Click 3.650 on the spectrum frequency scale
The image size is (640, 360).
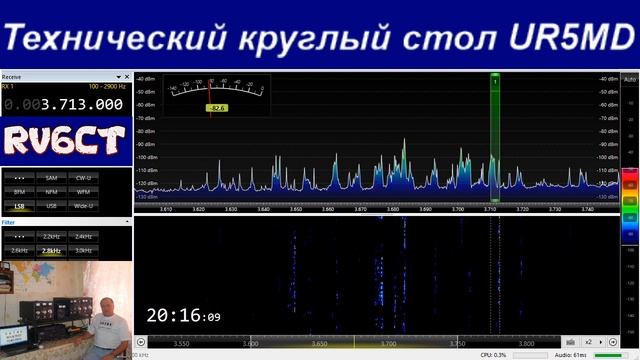296,209
